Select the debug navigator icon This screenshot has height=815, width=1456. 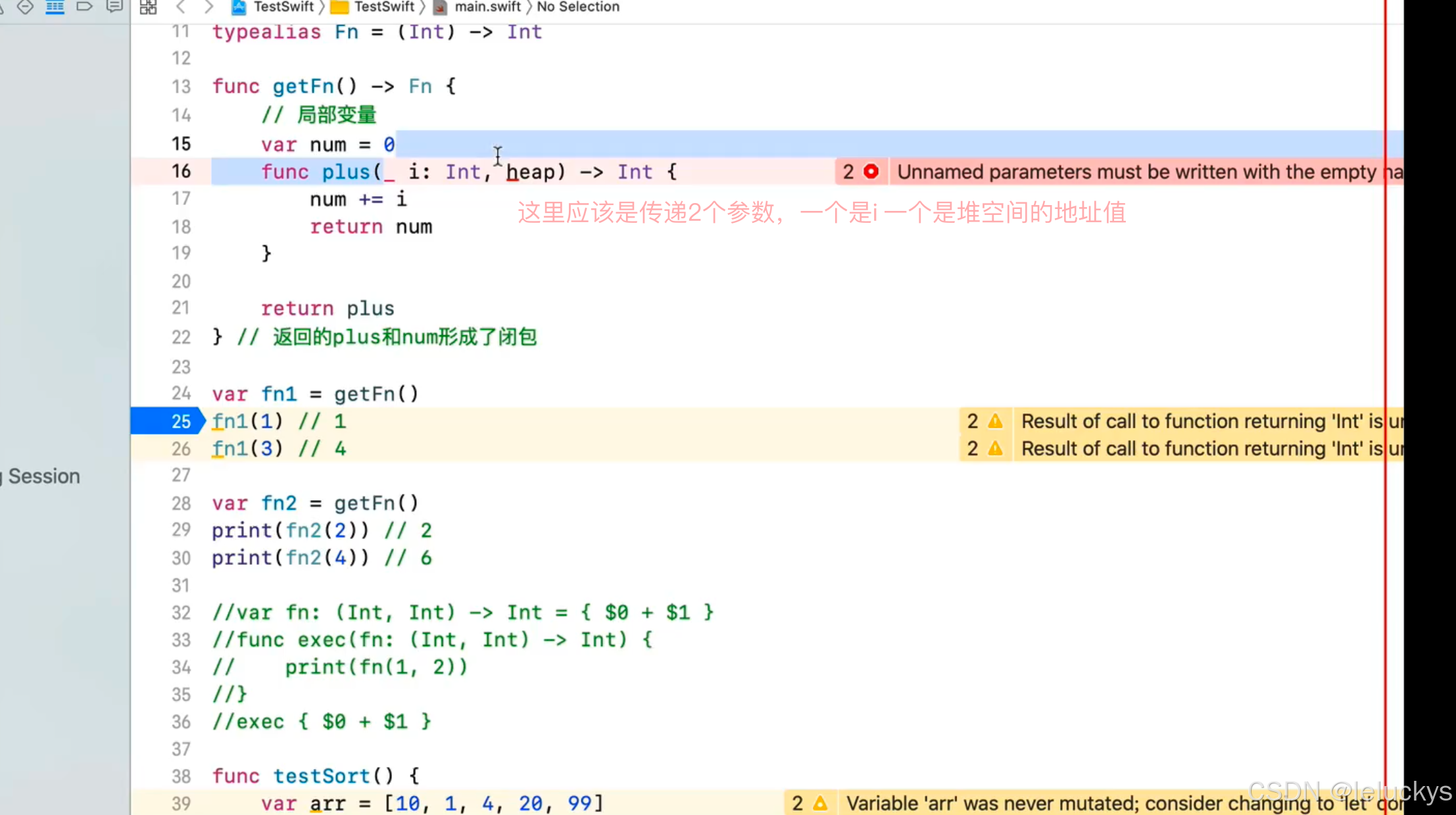[x=55, y=7]
